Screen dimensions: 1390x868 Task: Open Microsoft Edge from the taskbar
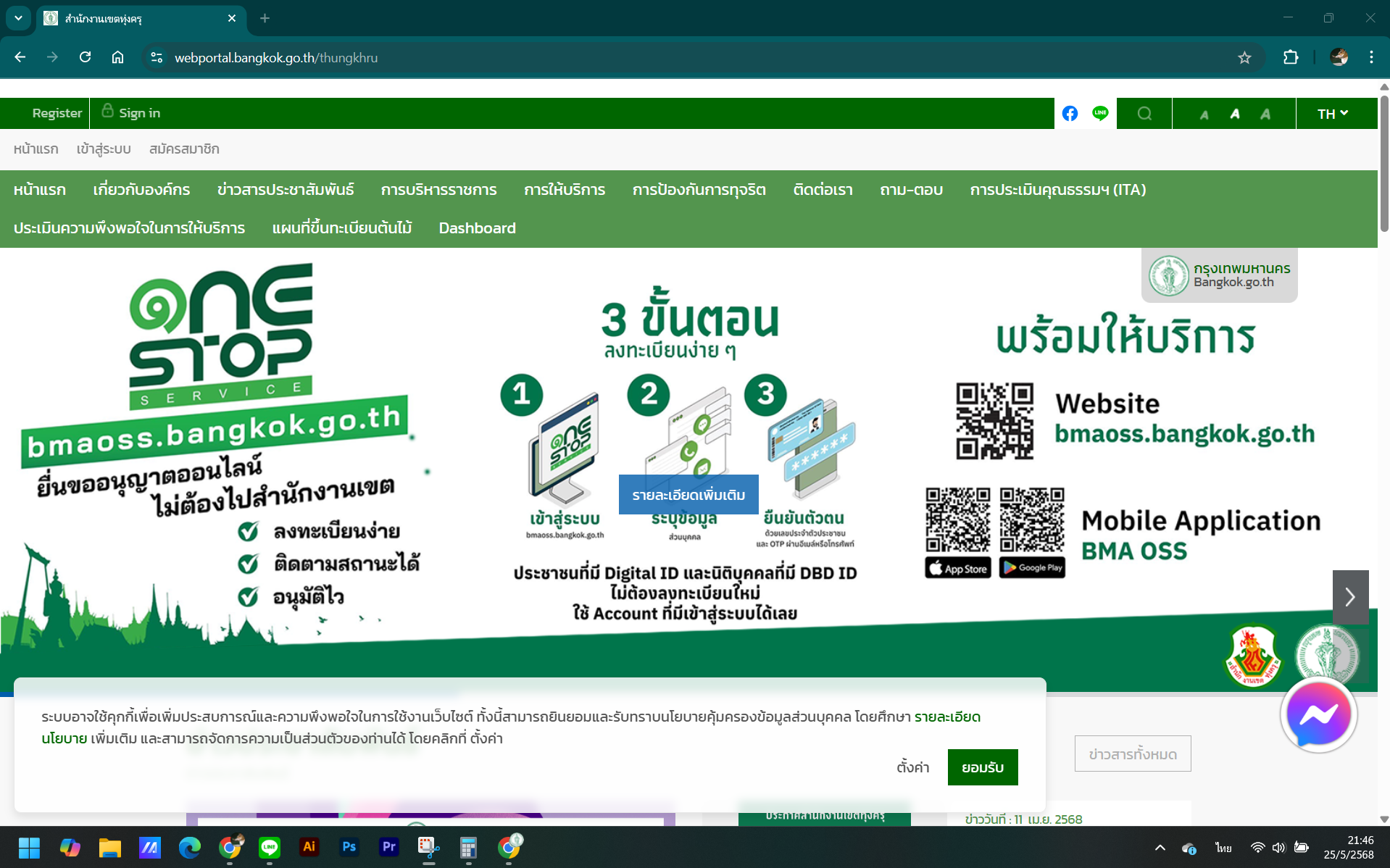190,847
